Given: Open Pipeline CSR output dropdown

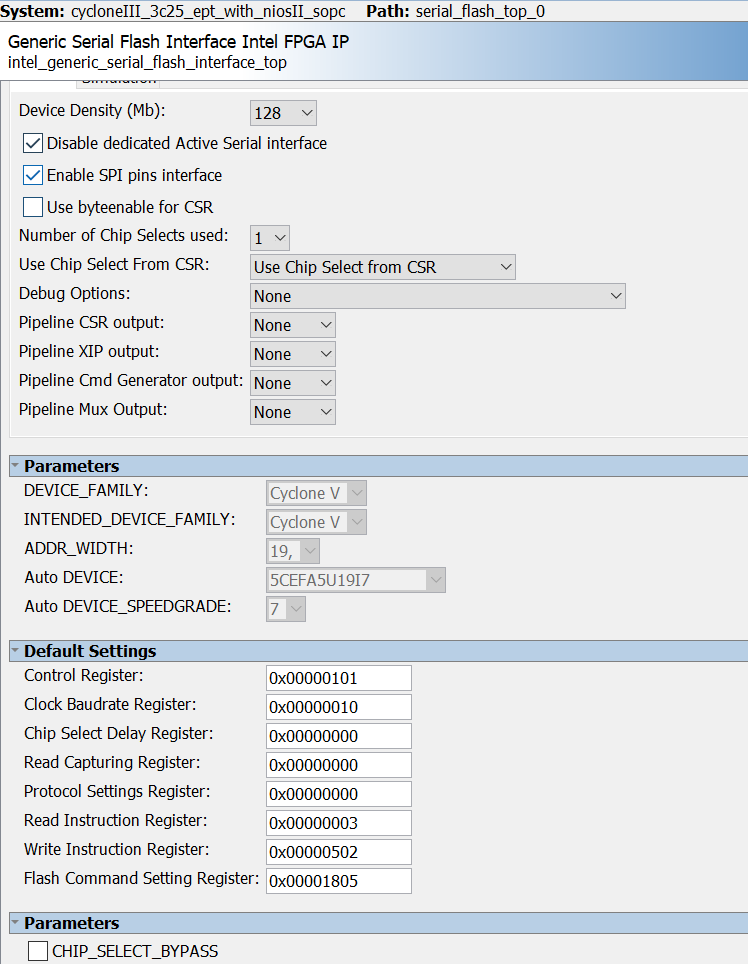Looking at the screenshot, I should pos(292,325).
